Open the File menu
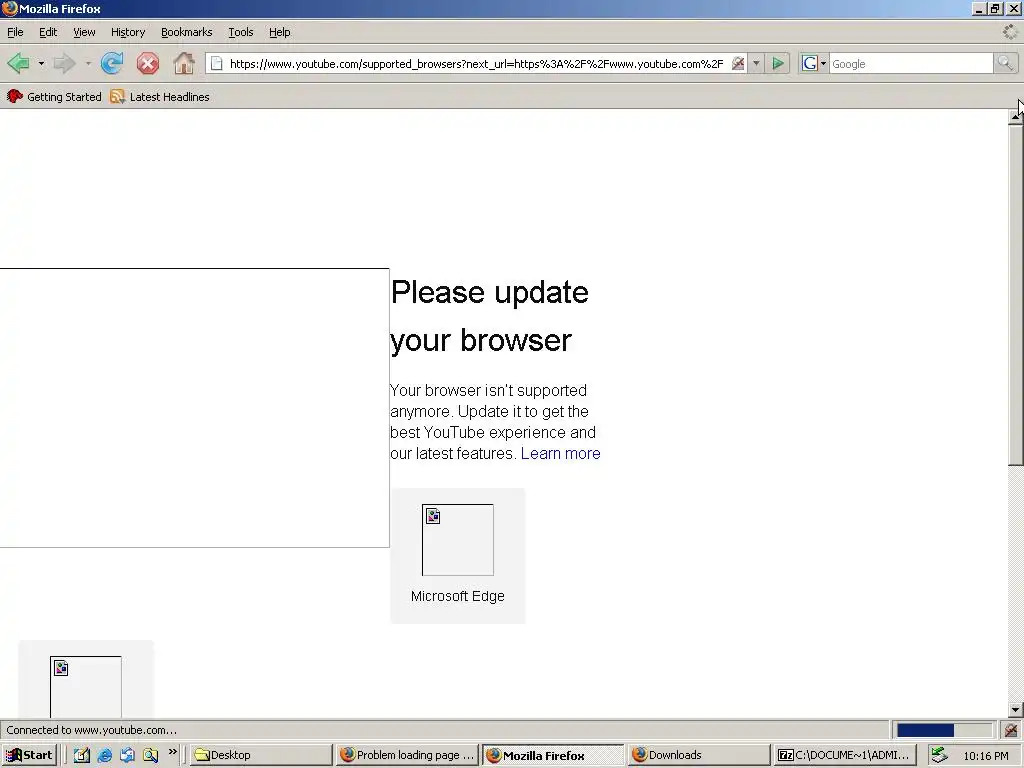Image resolution: width=1024 pixels, height=768 pixels. pyautogui.click(x=15, y=32)
